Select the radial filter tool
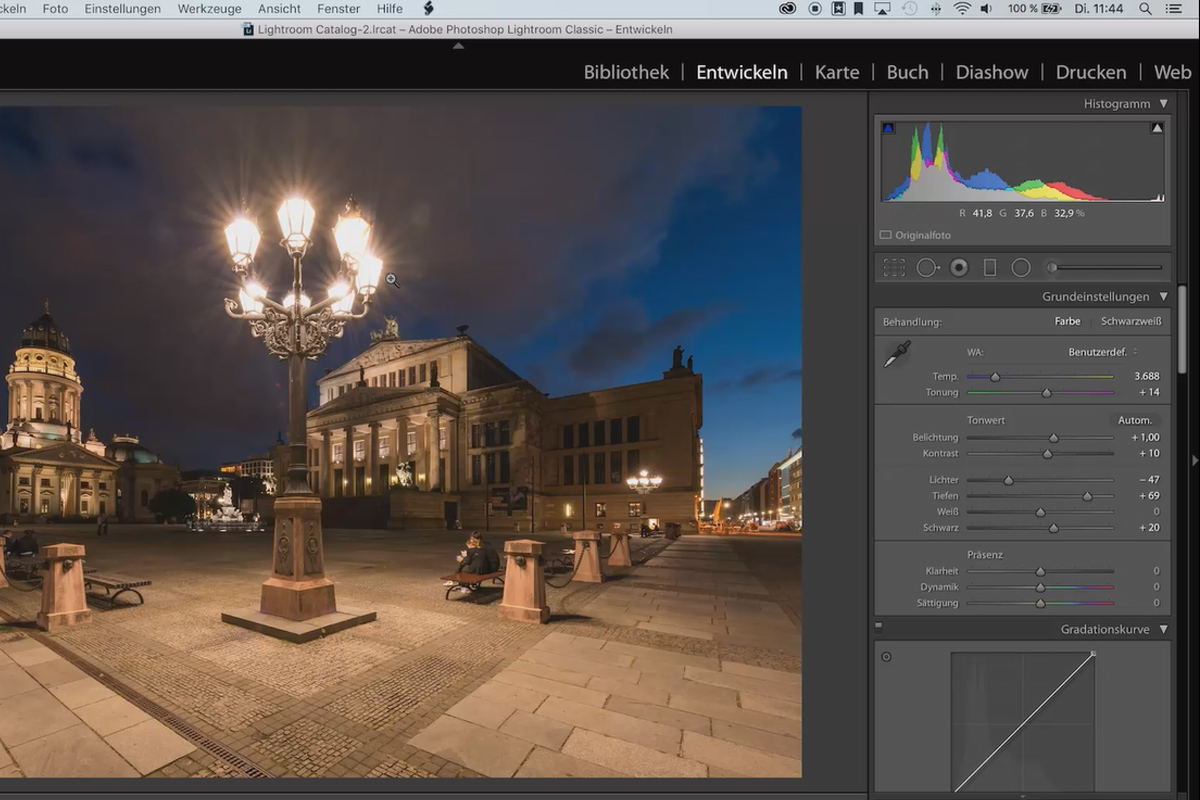This screenshot has width=1200, height=800. [x=1021, y=268]
